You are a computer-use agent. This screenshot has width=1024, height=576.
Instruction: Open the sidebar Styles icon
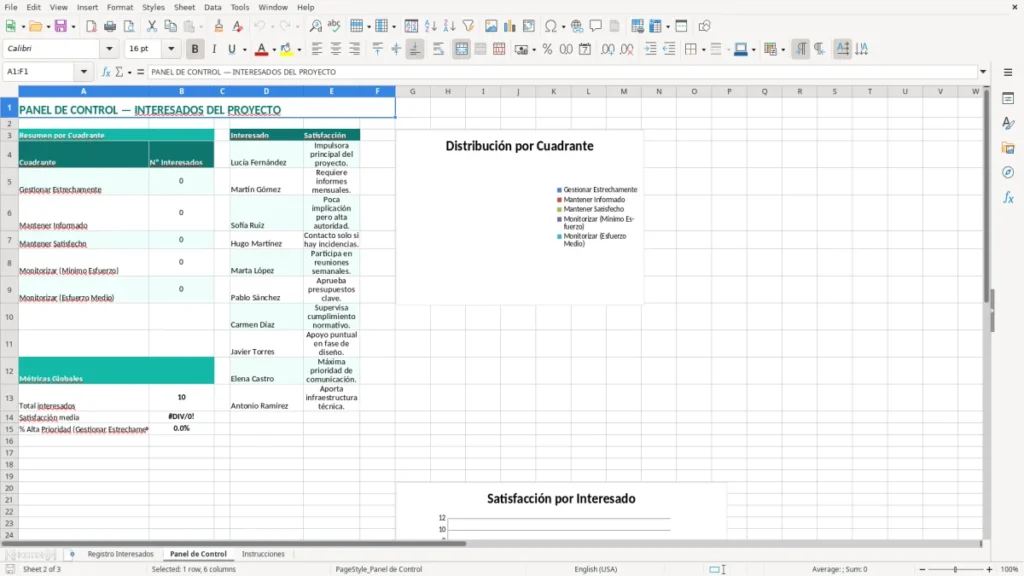click(1008, 123)
